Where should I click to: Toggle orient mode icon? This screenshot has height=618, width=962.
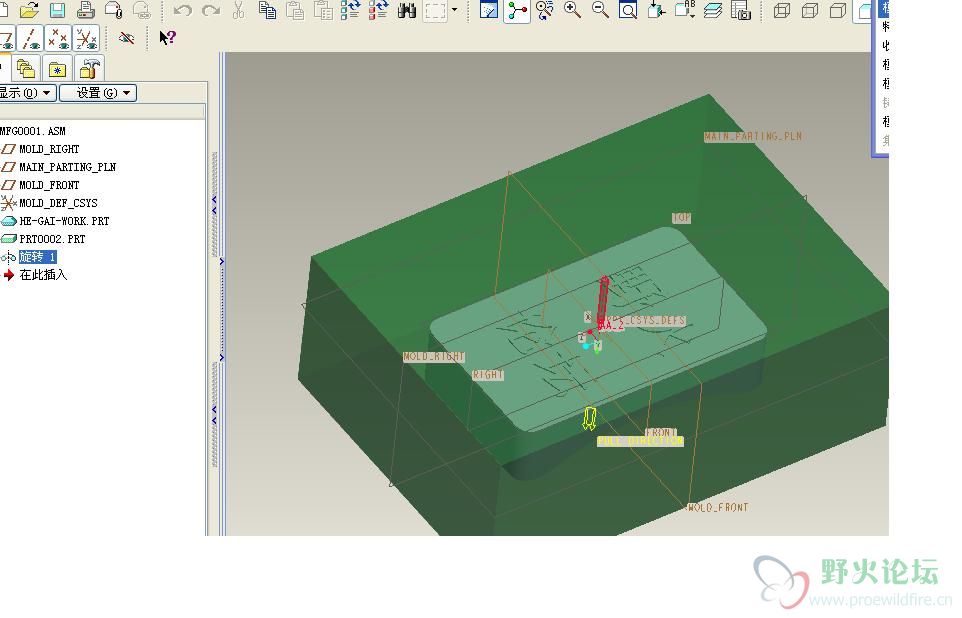(x=544, y=10)
